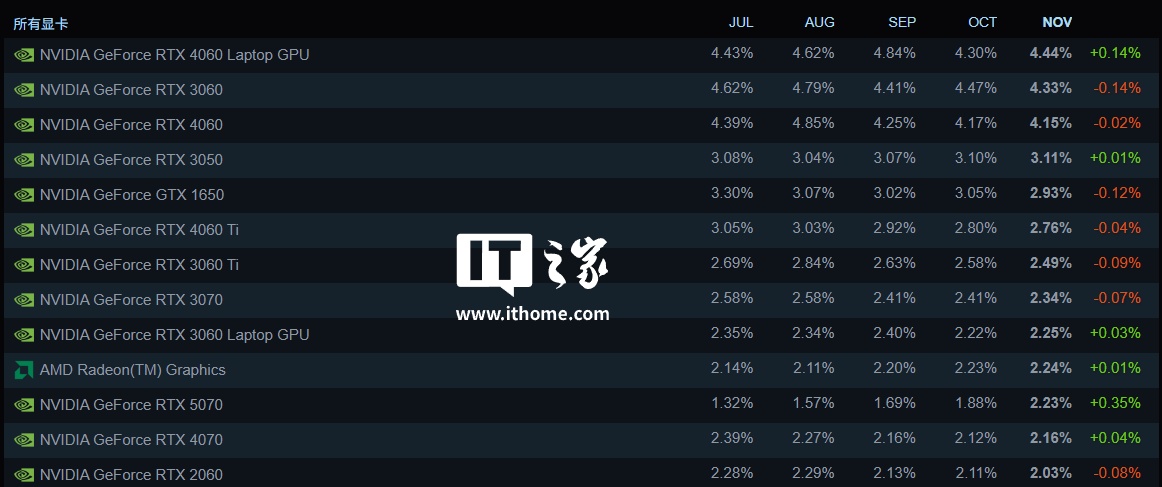
Task: Click AMD logo beside Radeon(TM) Graphics
Action: coord(24,370)
